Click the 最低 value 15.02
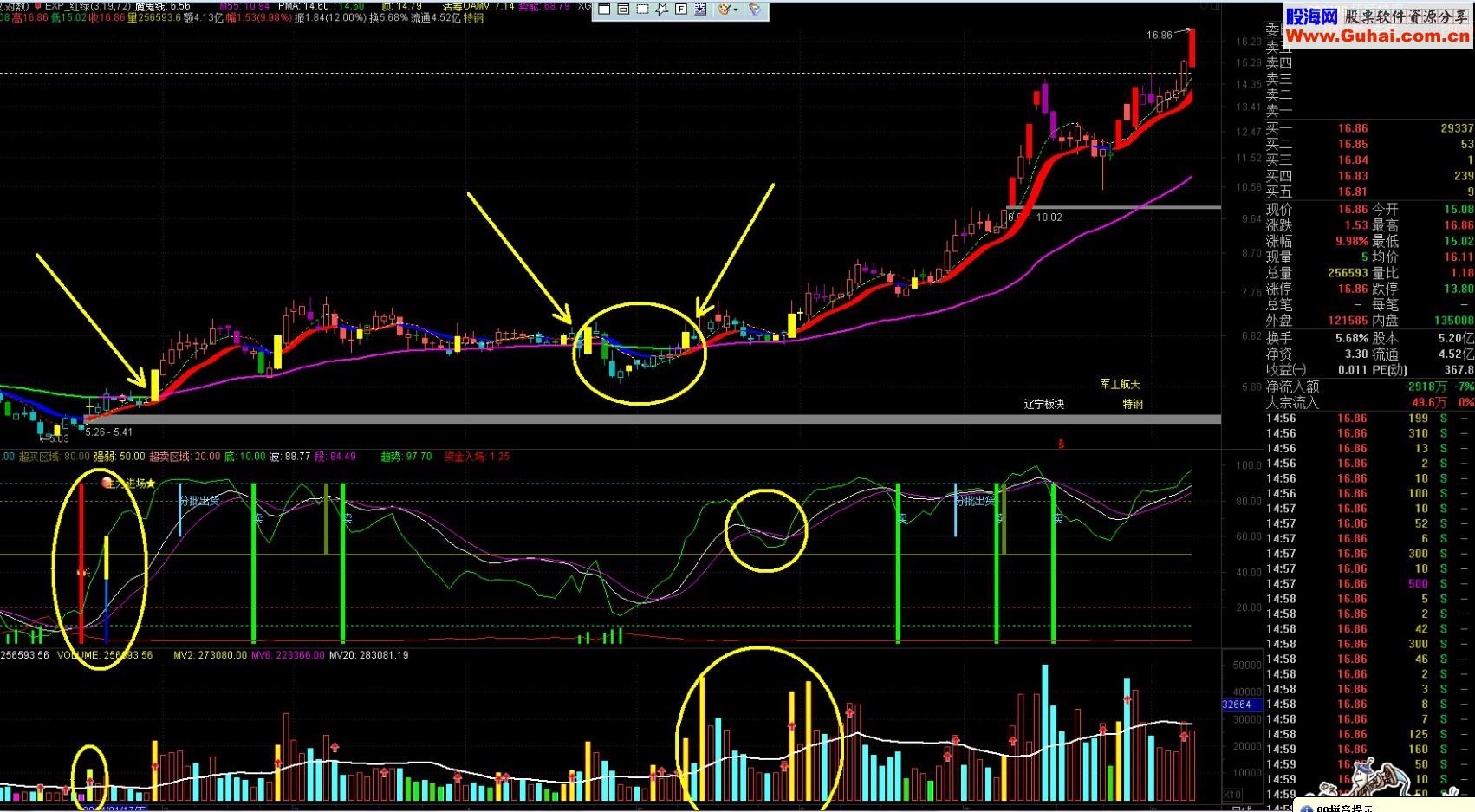Screen dimensions: 1475x812 (x=1459, y=241)
